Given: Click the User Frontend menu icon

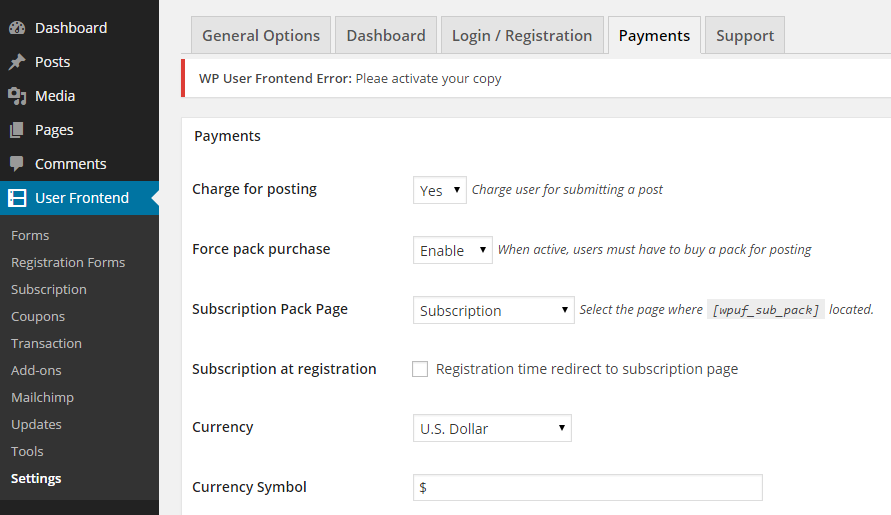Looking at the screenshot, I should click(17, 198).
